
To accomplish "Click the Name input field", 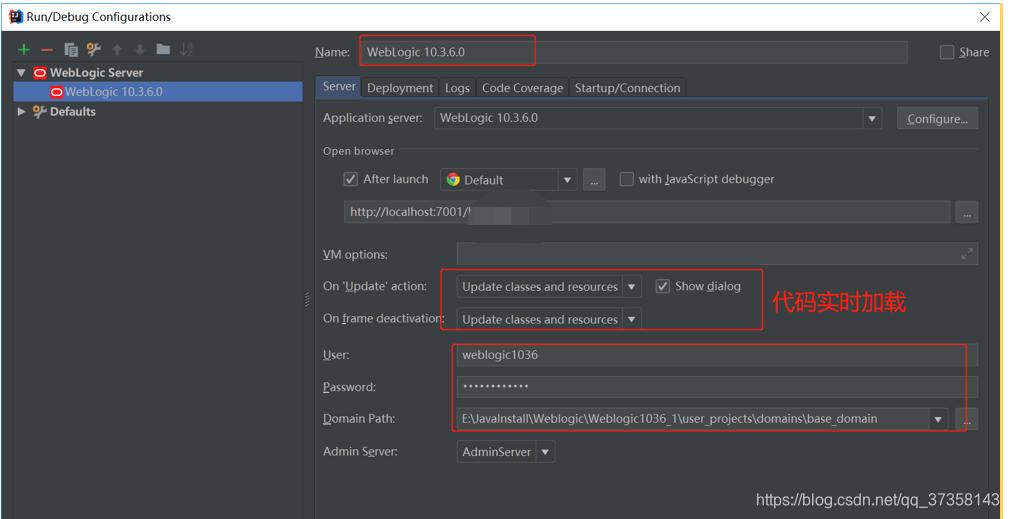I will 634,52.
